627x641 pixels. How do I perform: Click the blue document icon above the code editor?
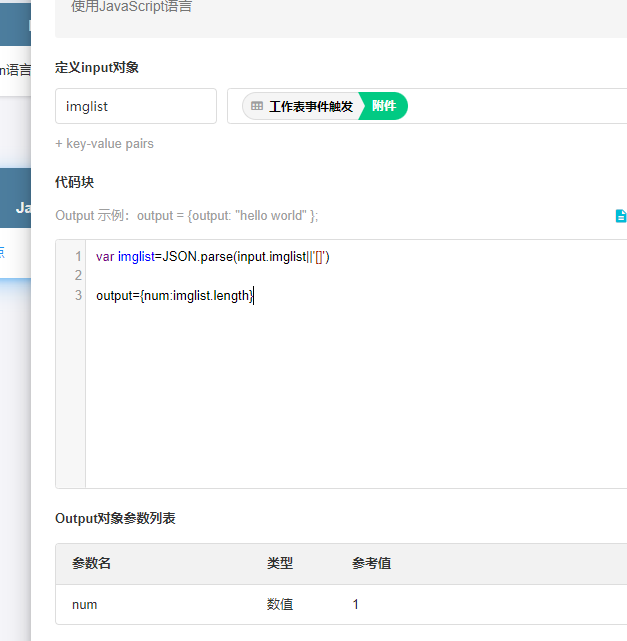click(x=621, y=216)
